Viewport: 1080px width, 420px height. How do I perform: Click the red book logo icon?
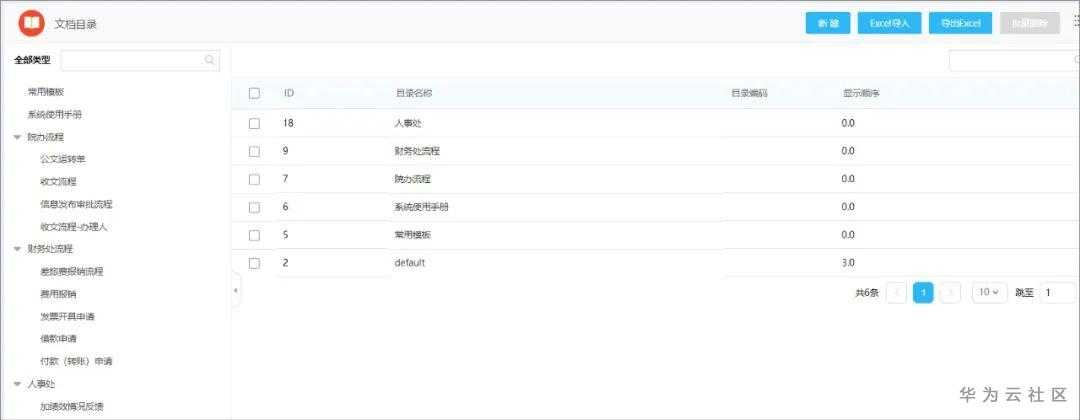[32, 23]
